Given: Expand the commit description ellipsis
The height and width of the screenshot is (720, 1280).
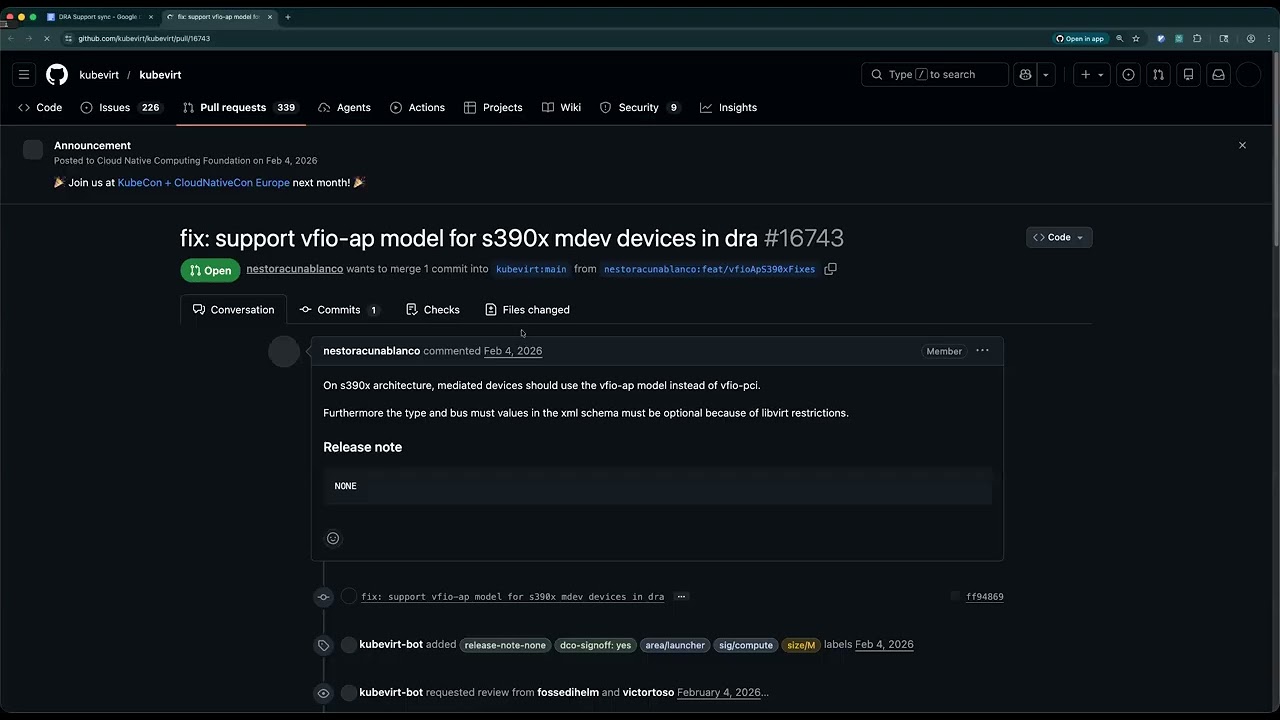Looking at the screenshot, I should 681,597.
